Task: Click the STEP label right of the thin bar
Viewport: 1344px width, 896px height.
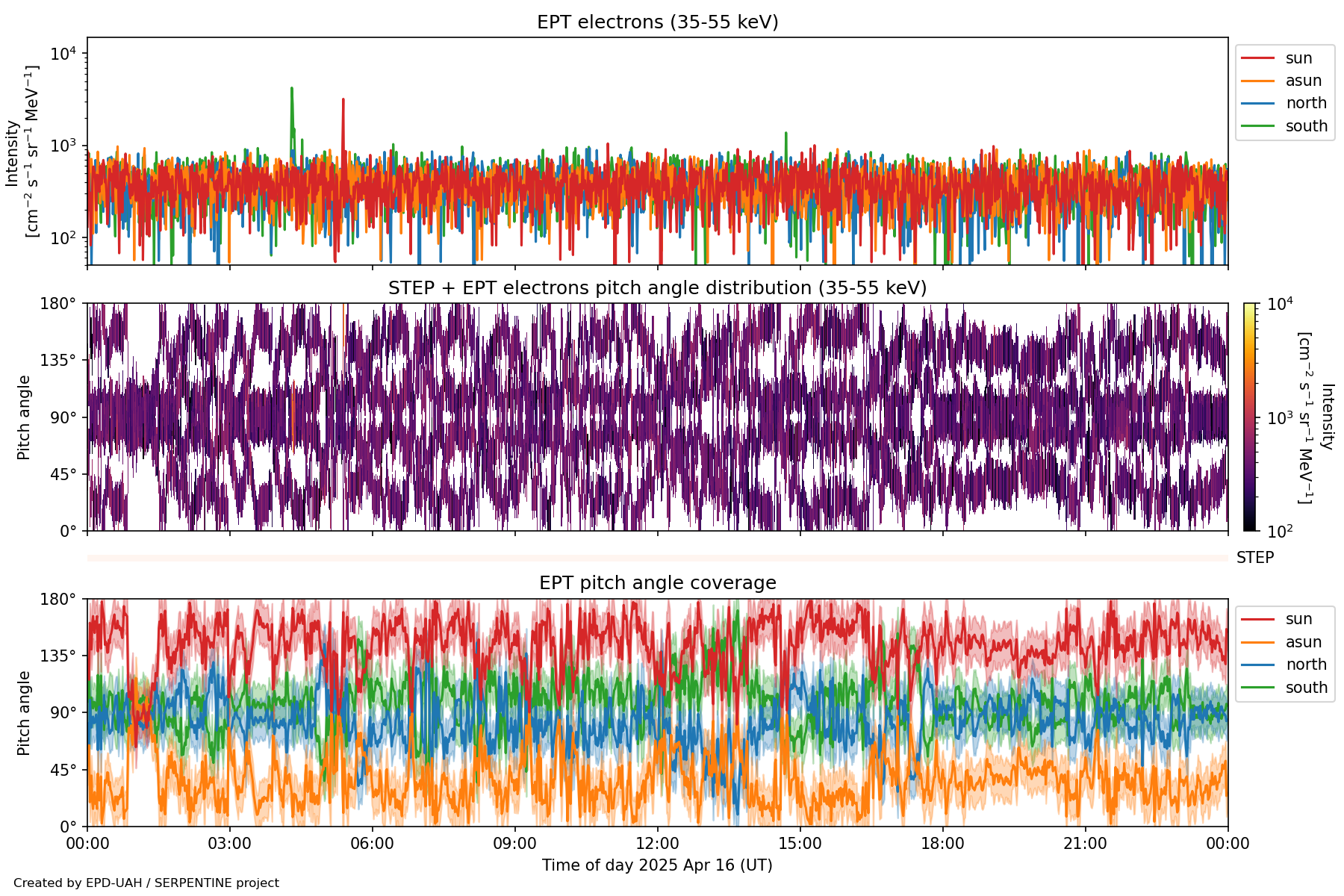Action: click(1254, 558)
